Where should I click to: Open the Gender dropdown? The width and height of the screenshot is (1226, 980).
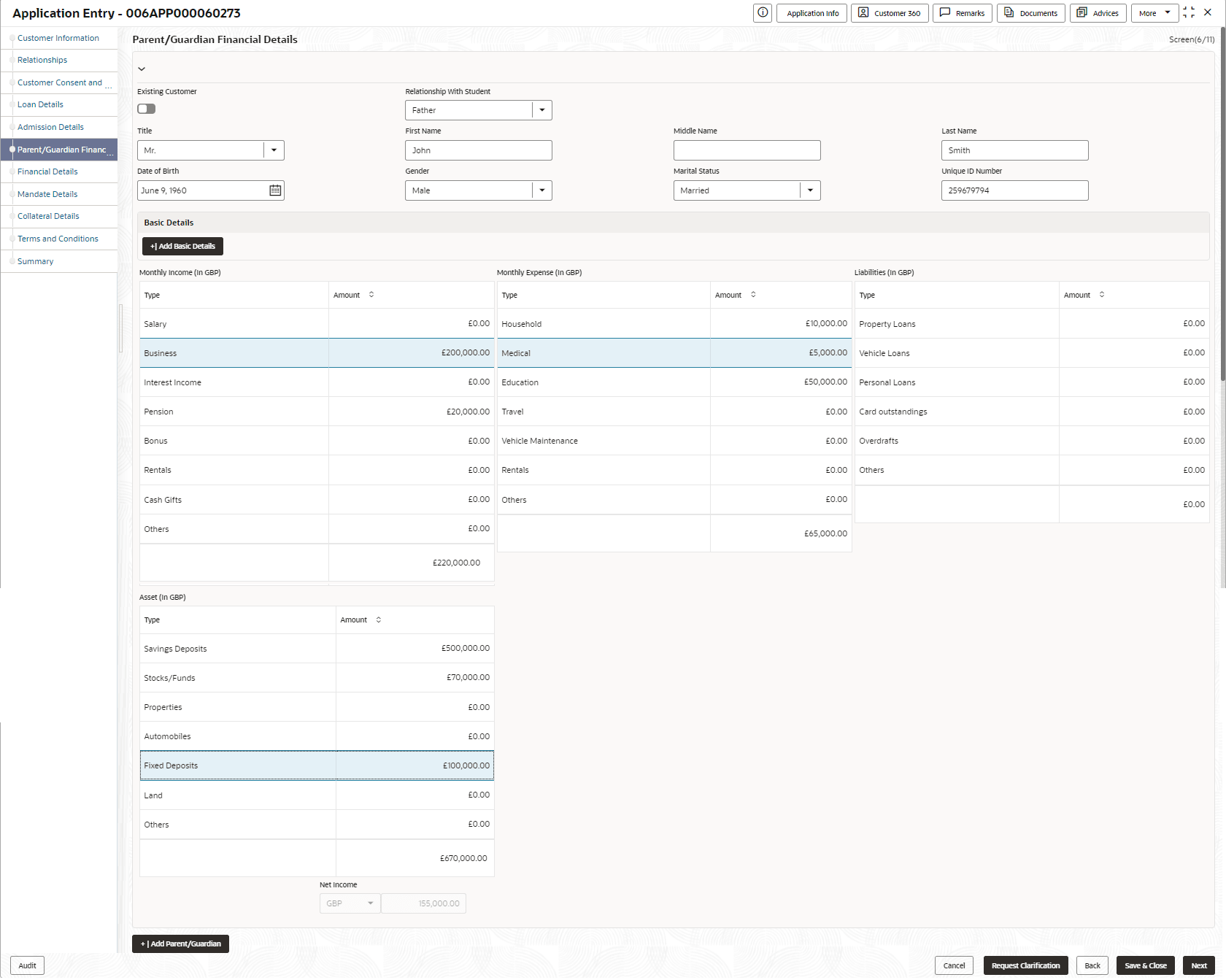pos(541,190)
